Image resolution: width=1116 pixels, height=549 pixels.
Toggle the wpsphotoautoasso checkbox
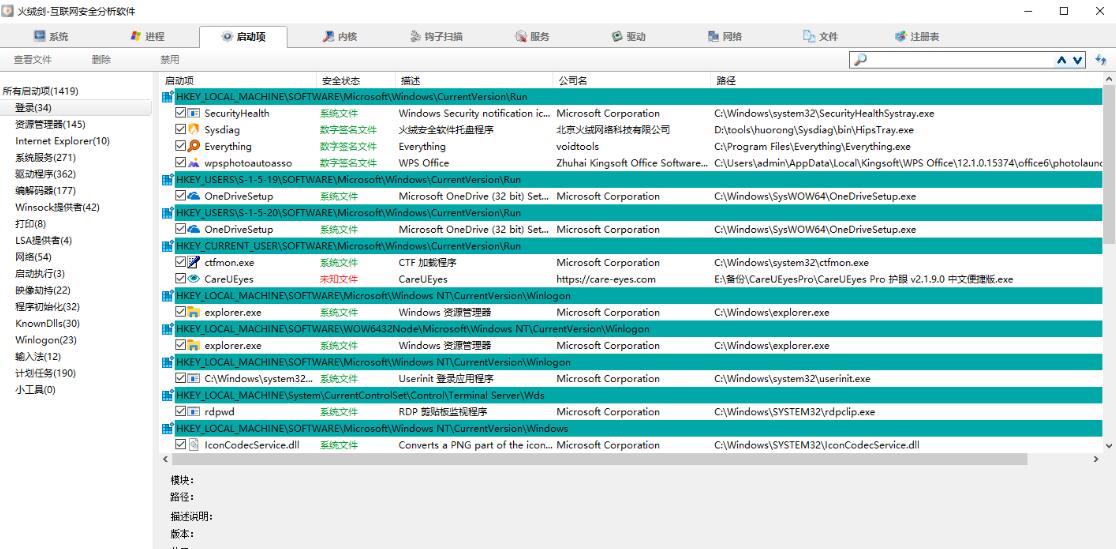(x=180, y=163)
